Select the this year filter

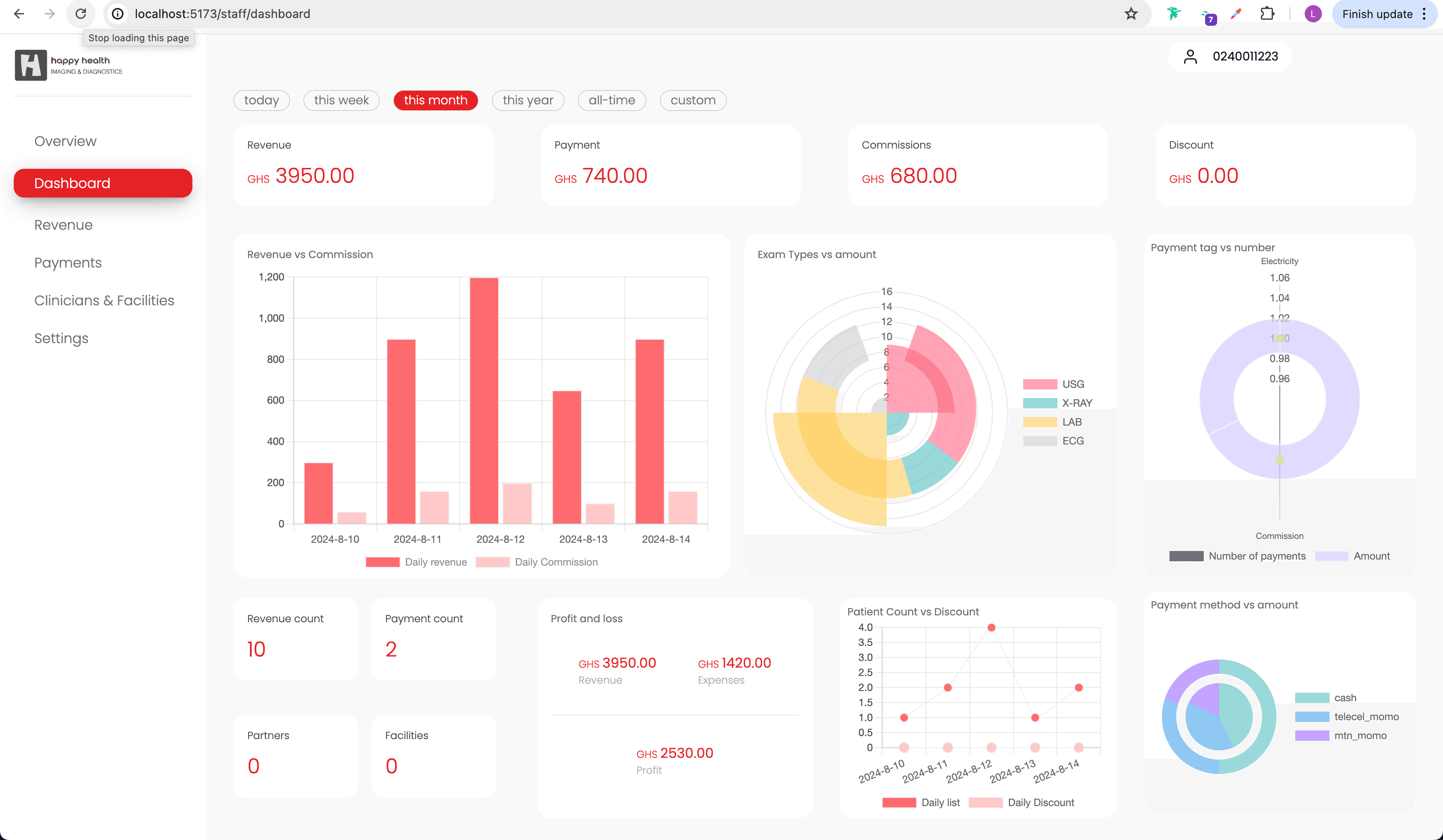point(528,100)
